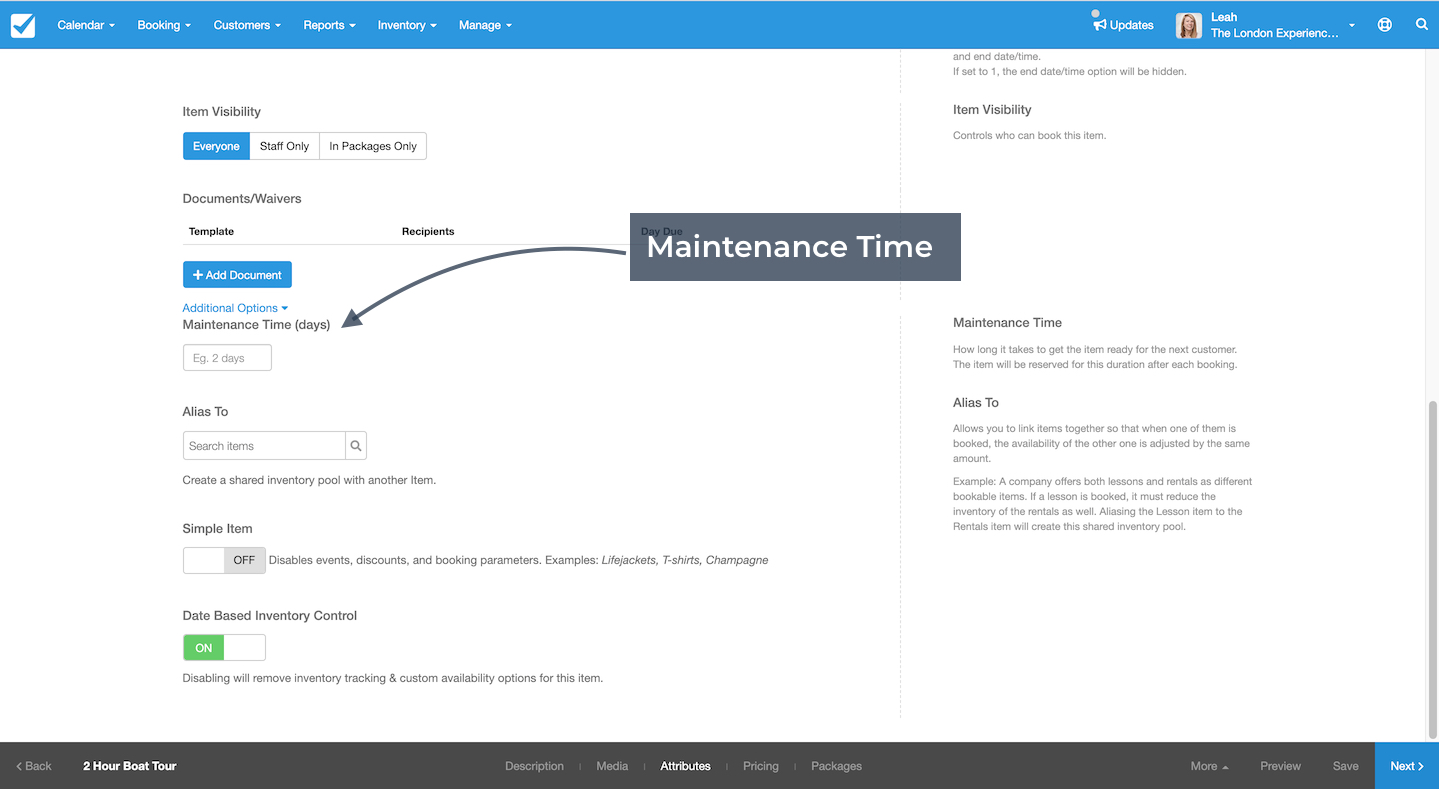Image resolution: width=1439 pixels, height=789 pixels.
Task: Open the Calendar menu
Action: coord(86,25)
